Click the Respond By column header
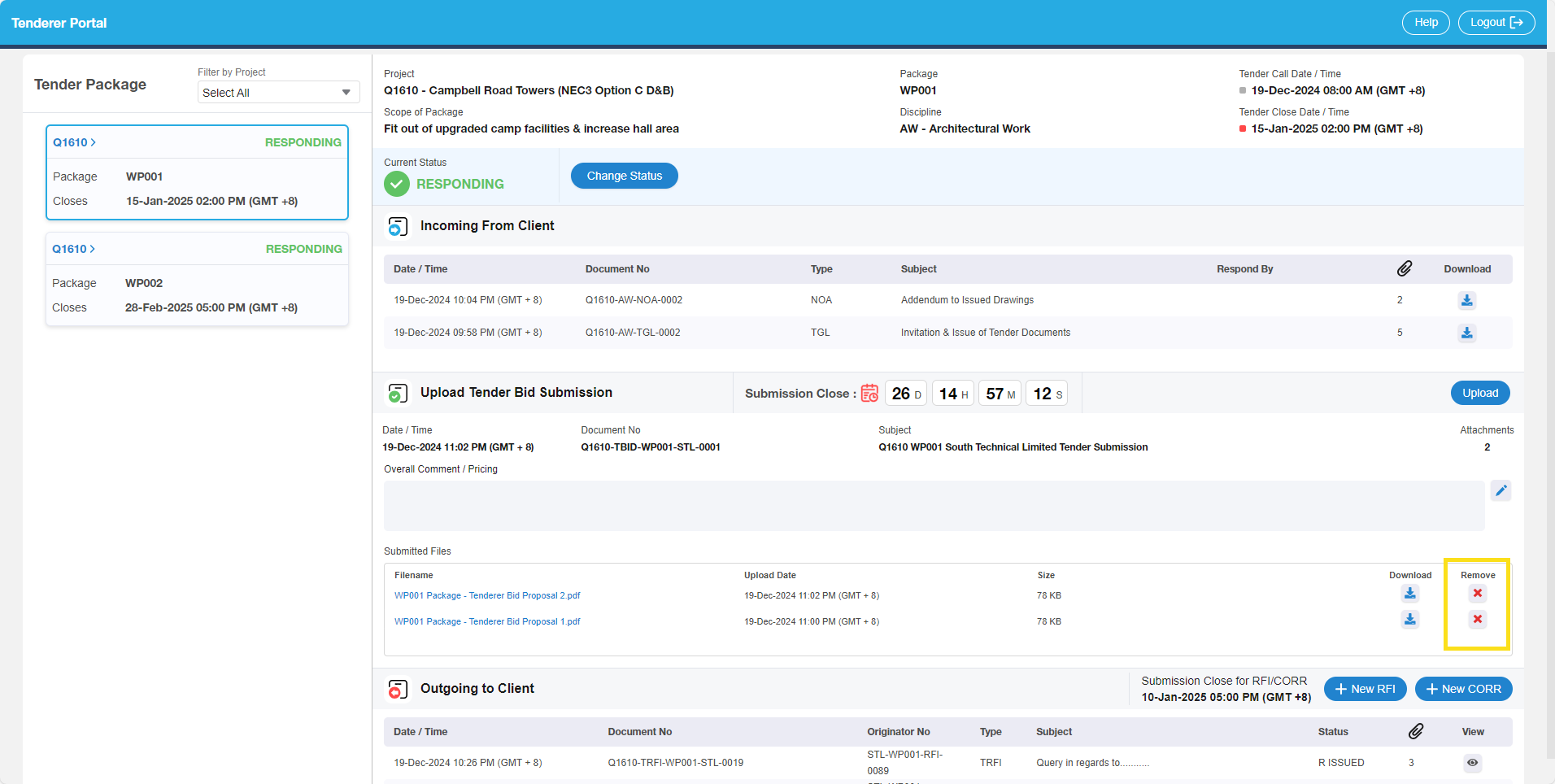The height and width of the screenshot is (784, 1555). click(x=1245, y=269)
